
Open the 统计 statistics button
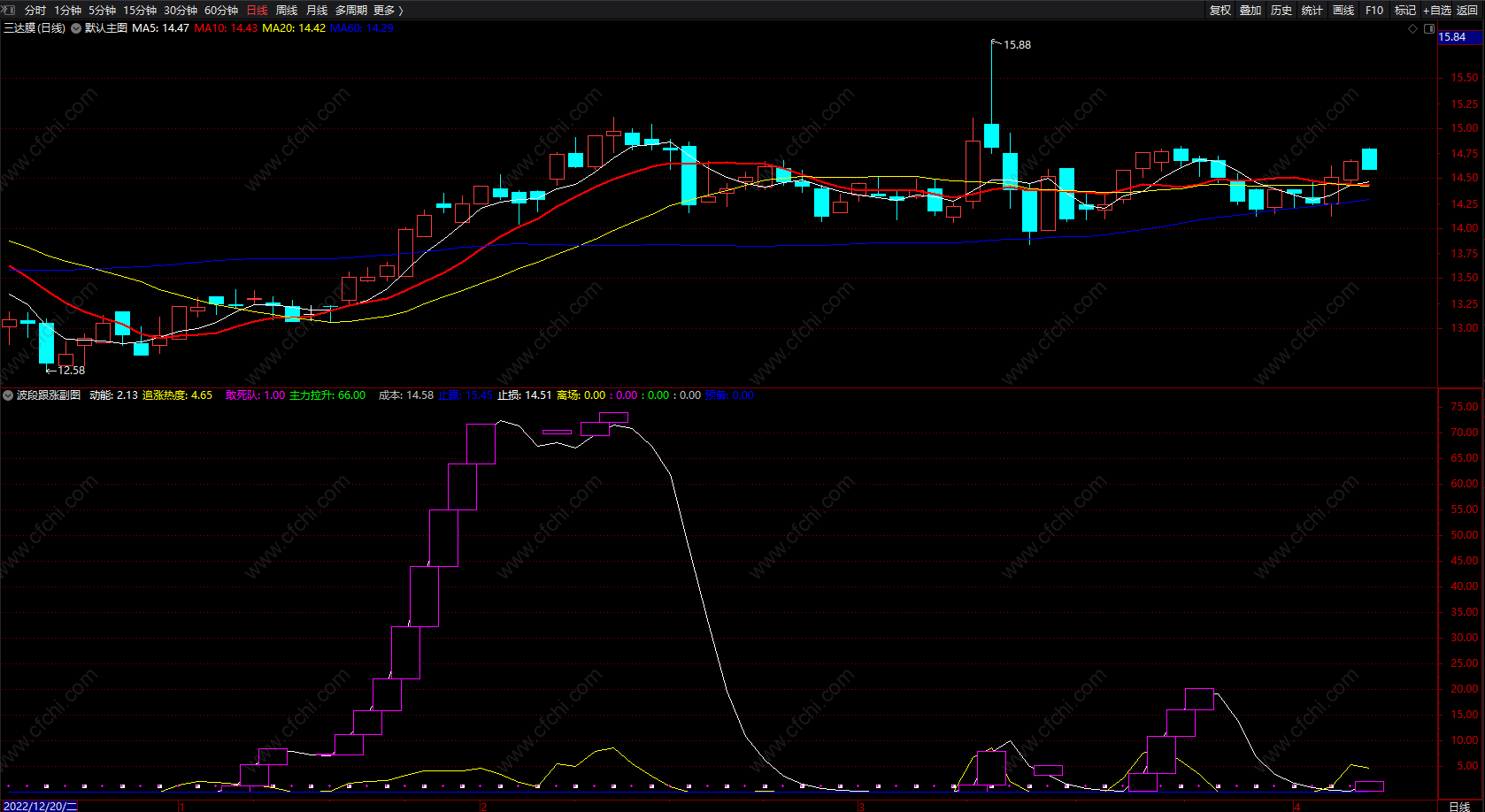click(x=1312, y=11)
